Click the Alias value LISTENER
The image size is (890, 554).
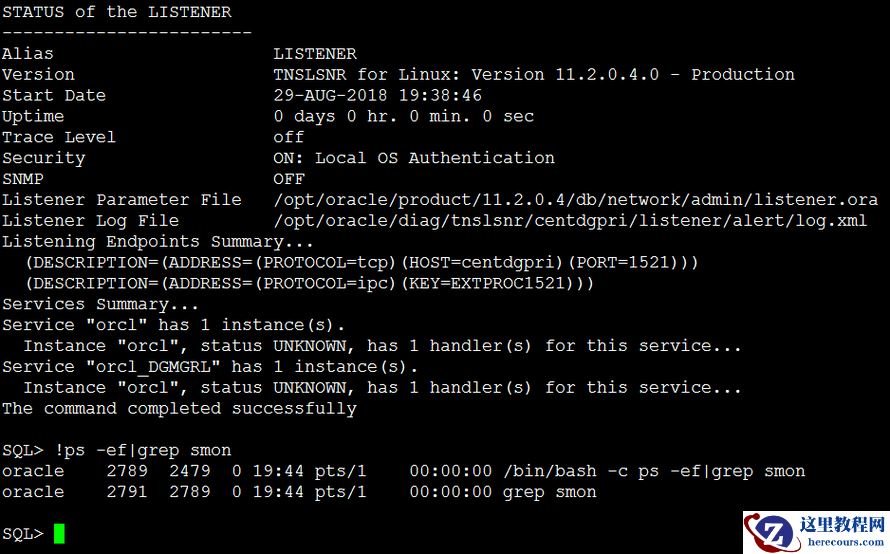(x=315, y=54)
